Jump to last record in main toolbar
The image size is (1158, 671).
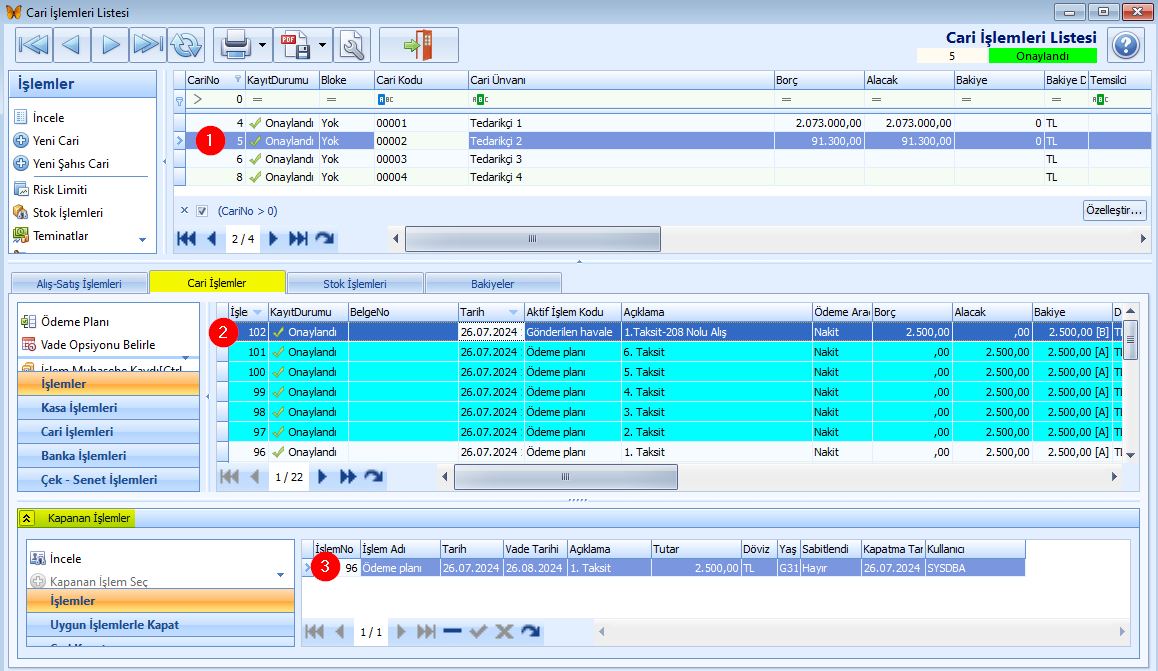click(148, 45)
